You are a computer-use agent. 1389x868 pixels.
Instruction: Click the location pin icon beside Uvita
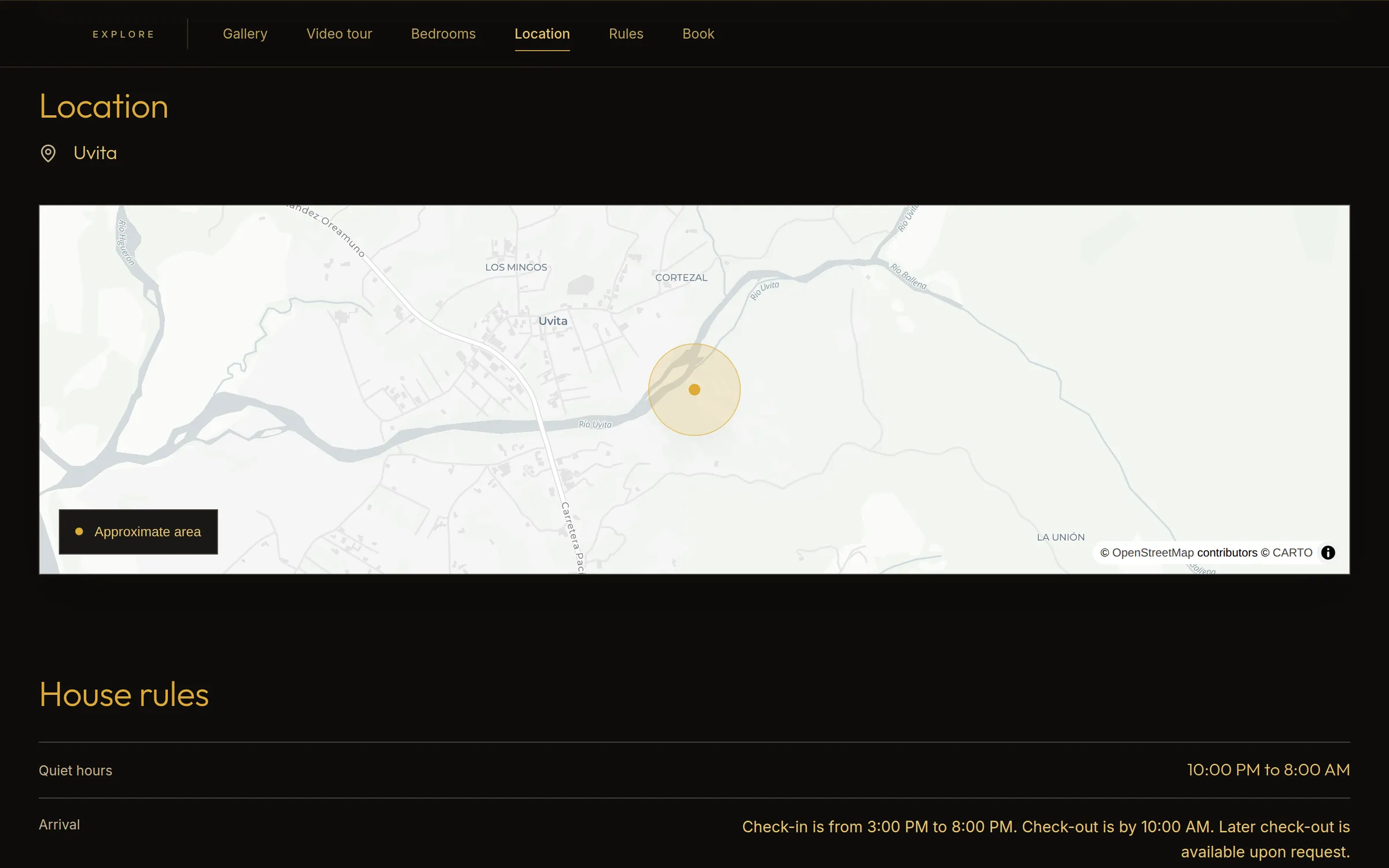click(48, 153)
